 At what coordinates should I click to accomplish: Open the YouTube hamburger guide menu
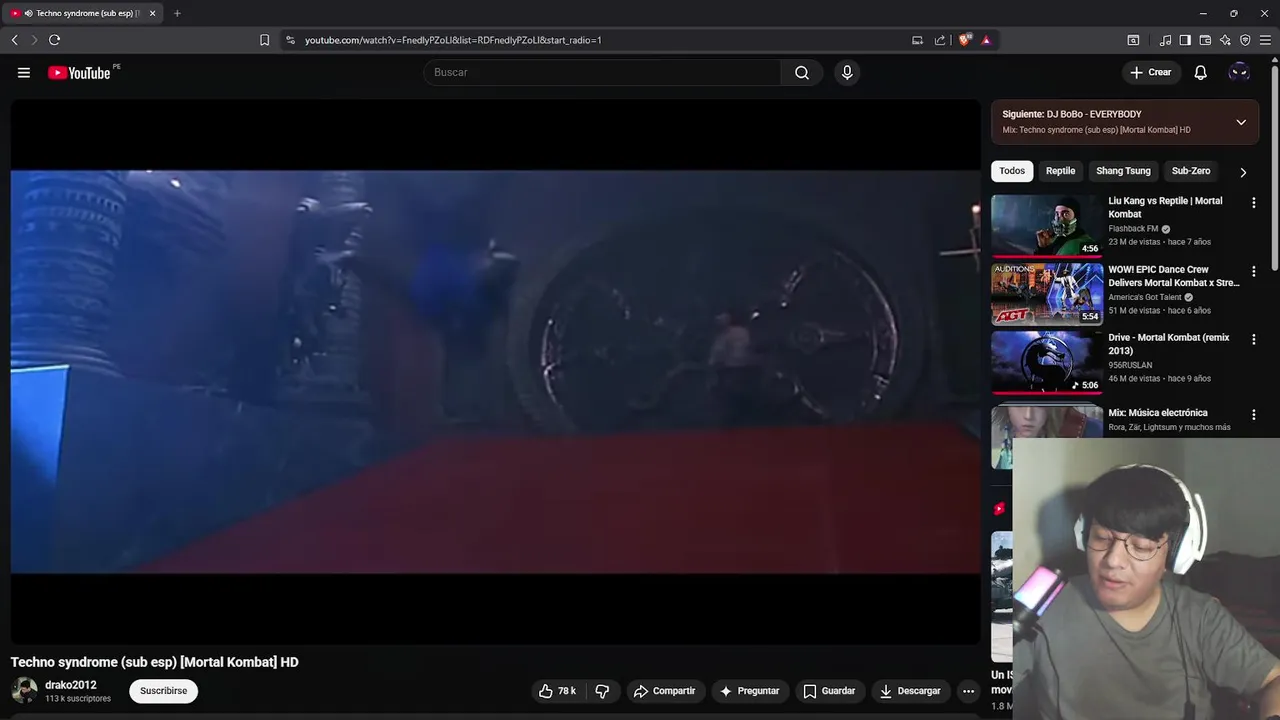click(x=24, y=72)
